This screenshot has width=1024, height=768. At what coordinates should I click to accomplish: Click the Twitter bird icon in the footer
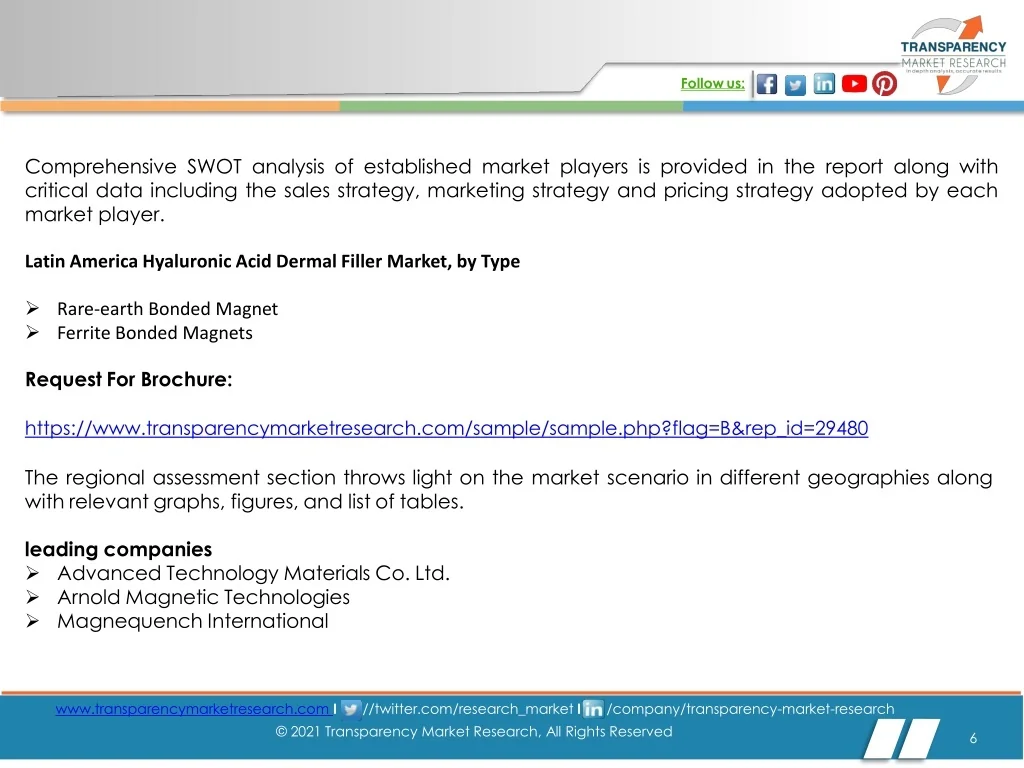pos(351,709)
